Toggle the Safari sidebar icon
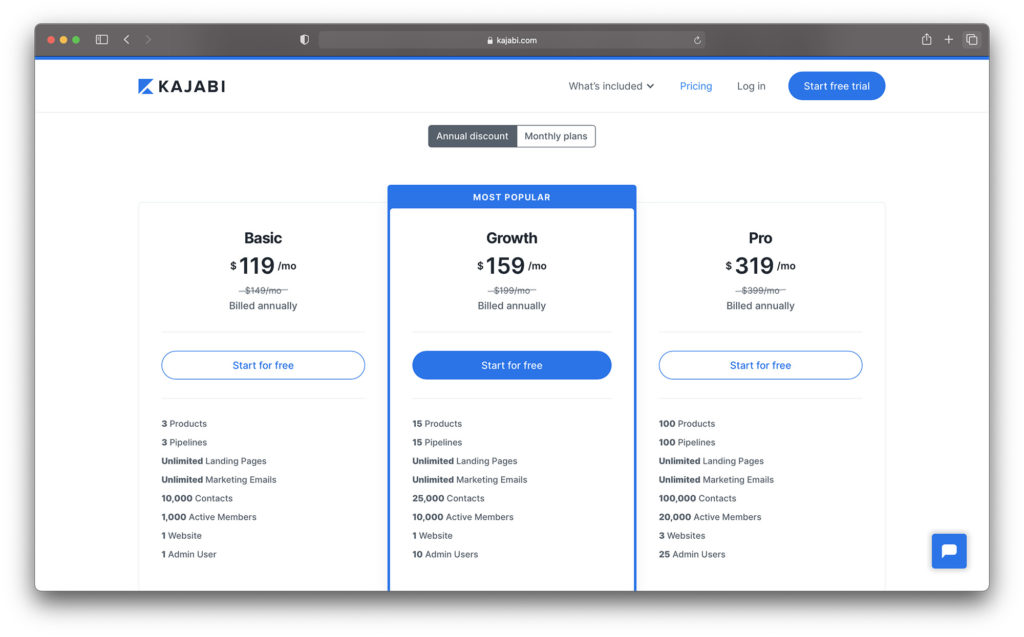1024x637 pixels. 102,40
